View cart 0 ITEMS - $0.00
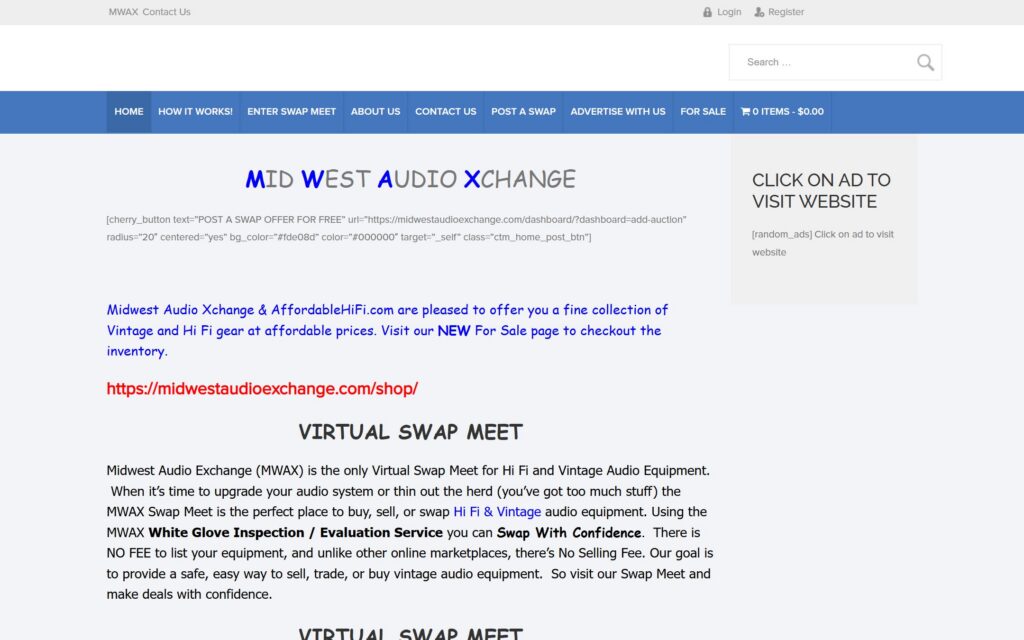The height and width of the screenshot is (640, 1024). 782,112
